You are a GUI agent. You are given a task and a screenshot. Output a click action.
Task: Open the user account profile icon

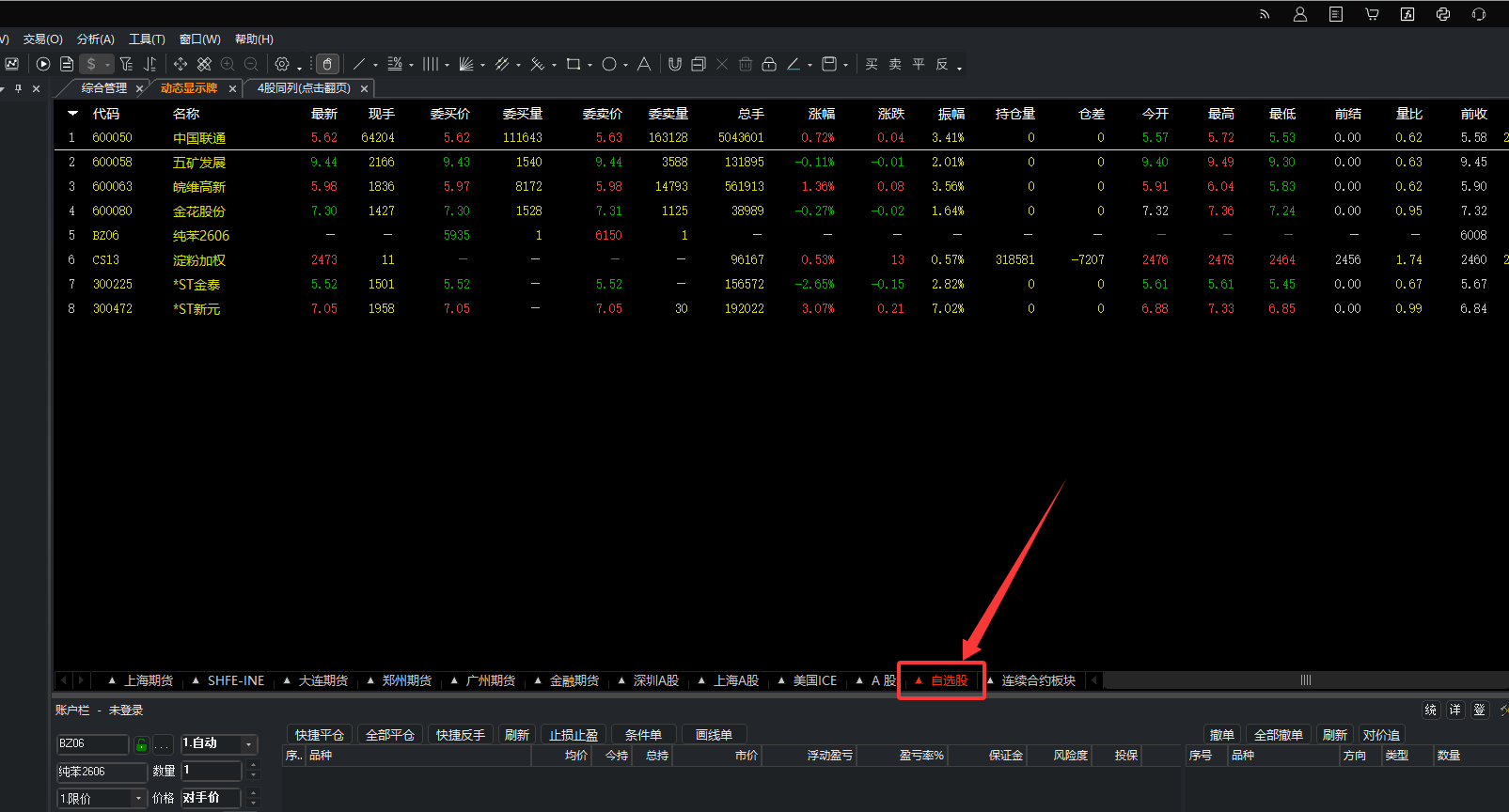(1300, 14)
